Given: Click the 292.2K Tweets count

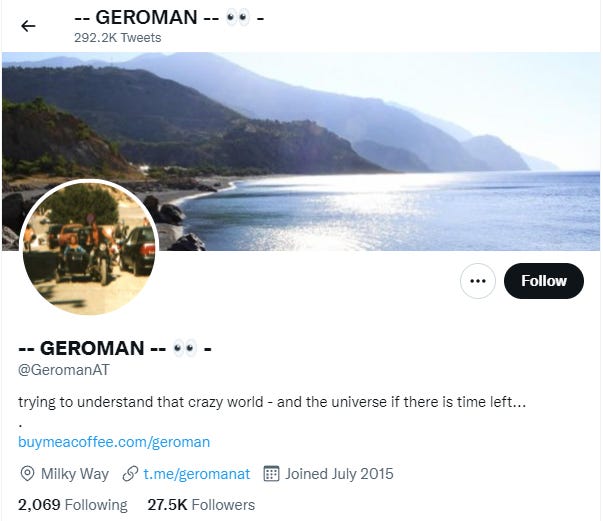Looking at the screenshot, I should coord(118,38).
